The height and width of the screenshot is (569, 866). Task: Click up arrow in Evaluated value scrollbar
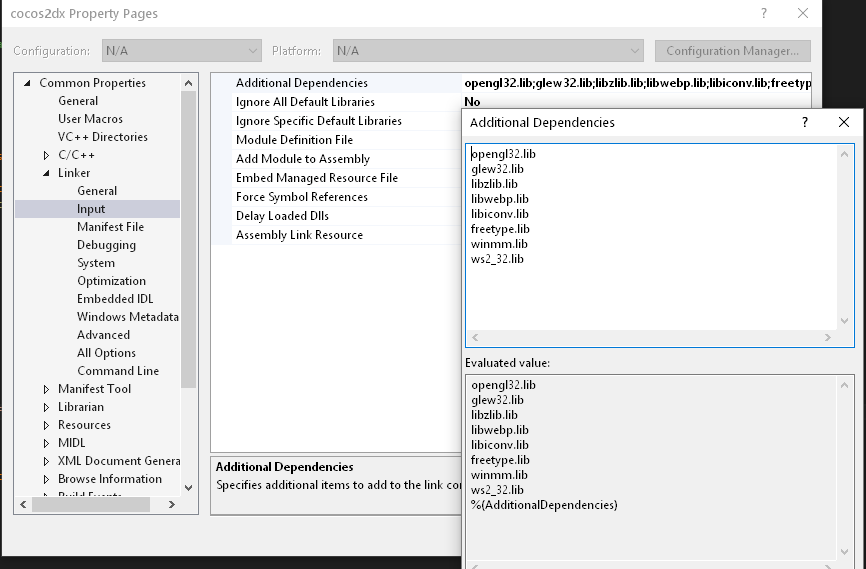(844, 386)
